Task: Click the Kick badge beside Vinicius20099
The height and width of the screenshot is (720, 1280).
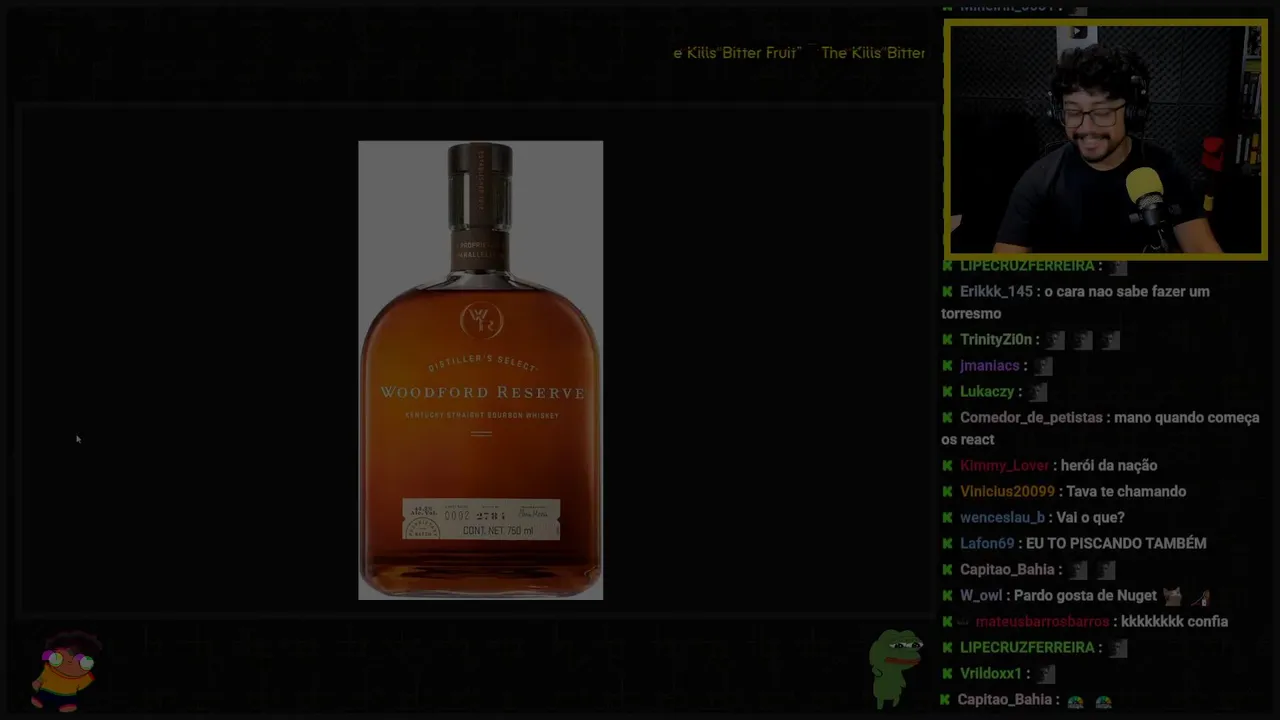Action: point(947,492)
